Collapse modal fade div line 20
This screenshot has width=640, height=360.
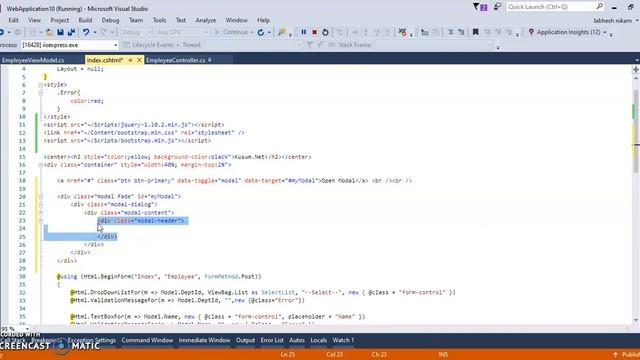click(x=40, y=197)
